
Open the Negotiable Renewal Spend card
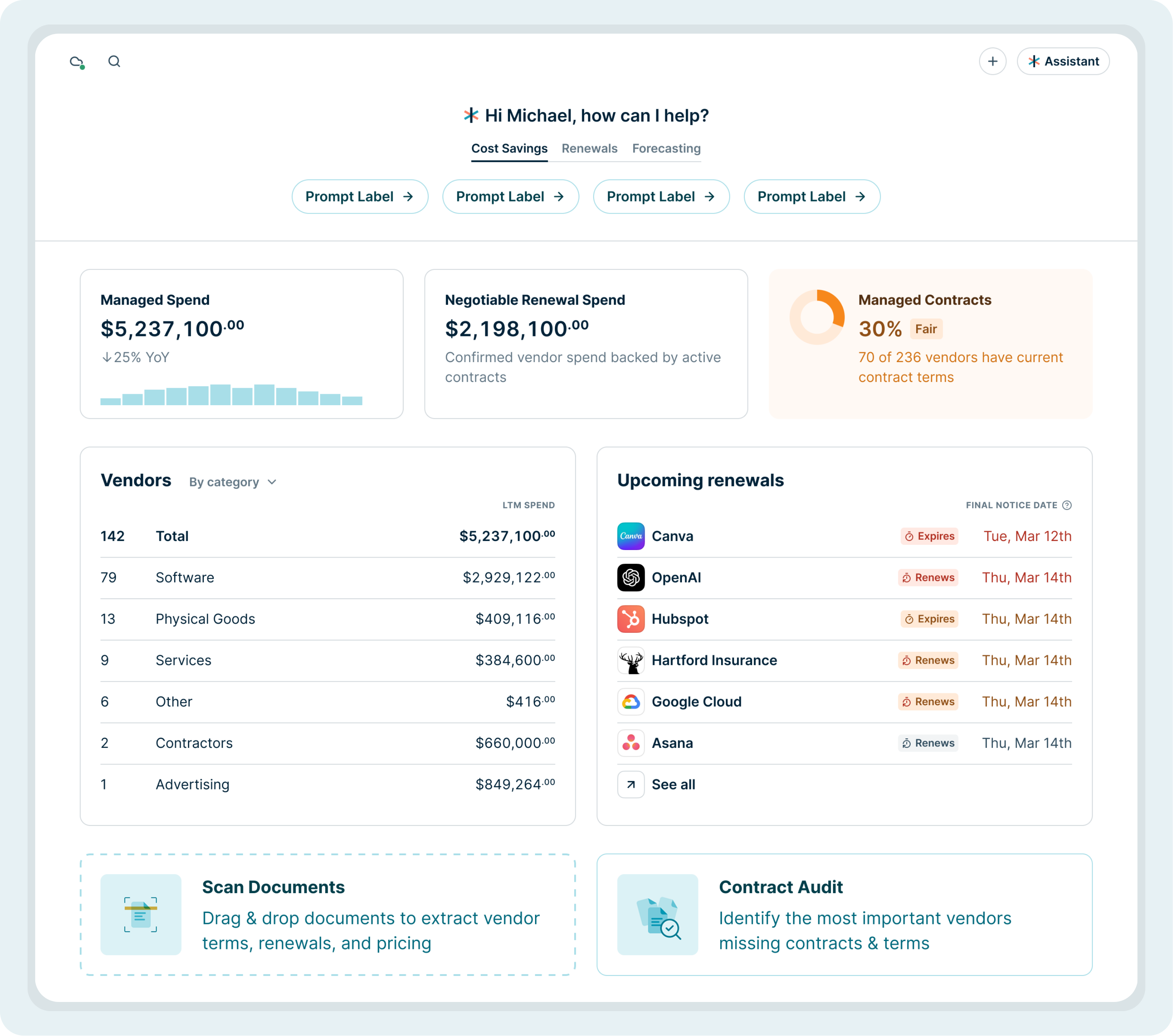point(586,344)
